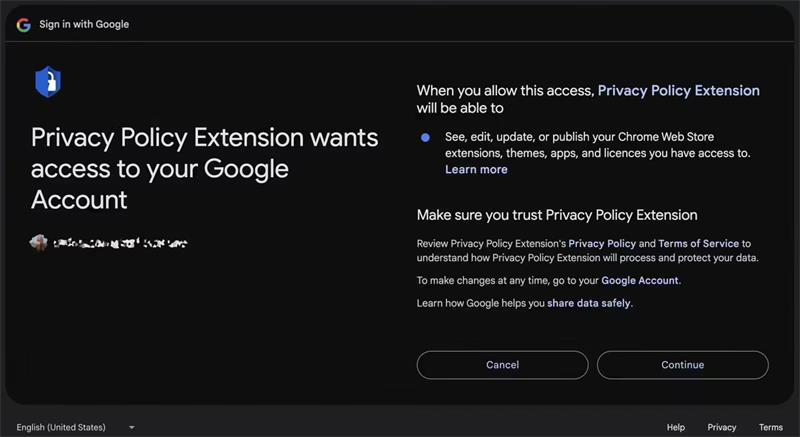Click the Learn more link
800x437 pixels.
coord(476,170)
